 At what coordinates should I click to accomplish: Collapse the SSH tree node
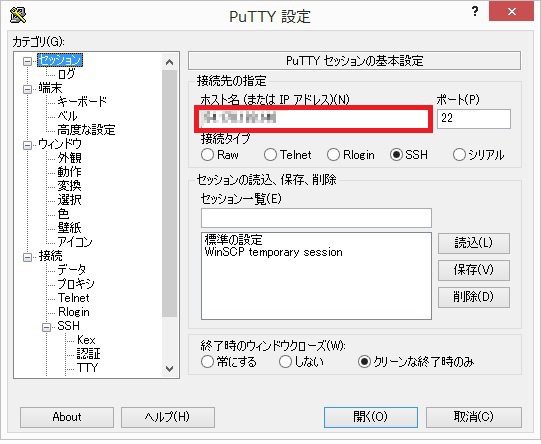coord(46,327)
